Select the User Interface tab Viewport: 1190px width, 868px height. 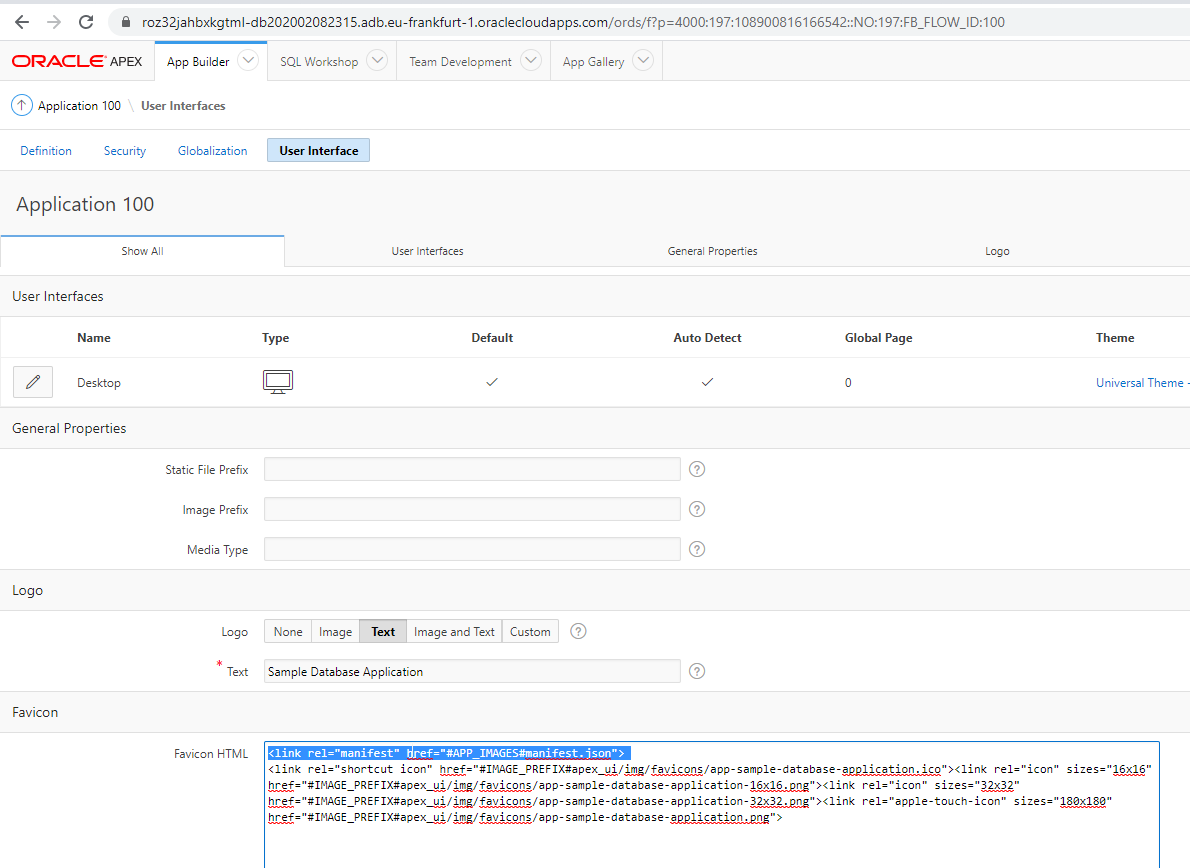click(x=319, y=150)
